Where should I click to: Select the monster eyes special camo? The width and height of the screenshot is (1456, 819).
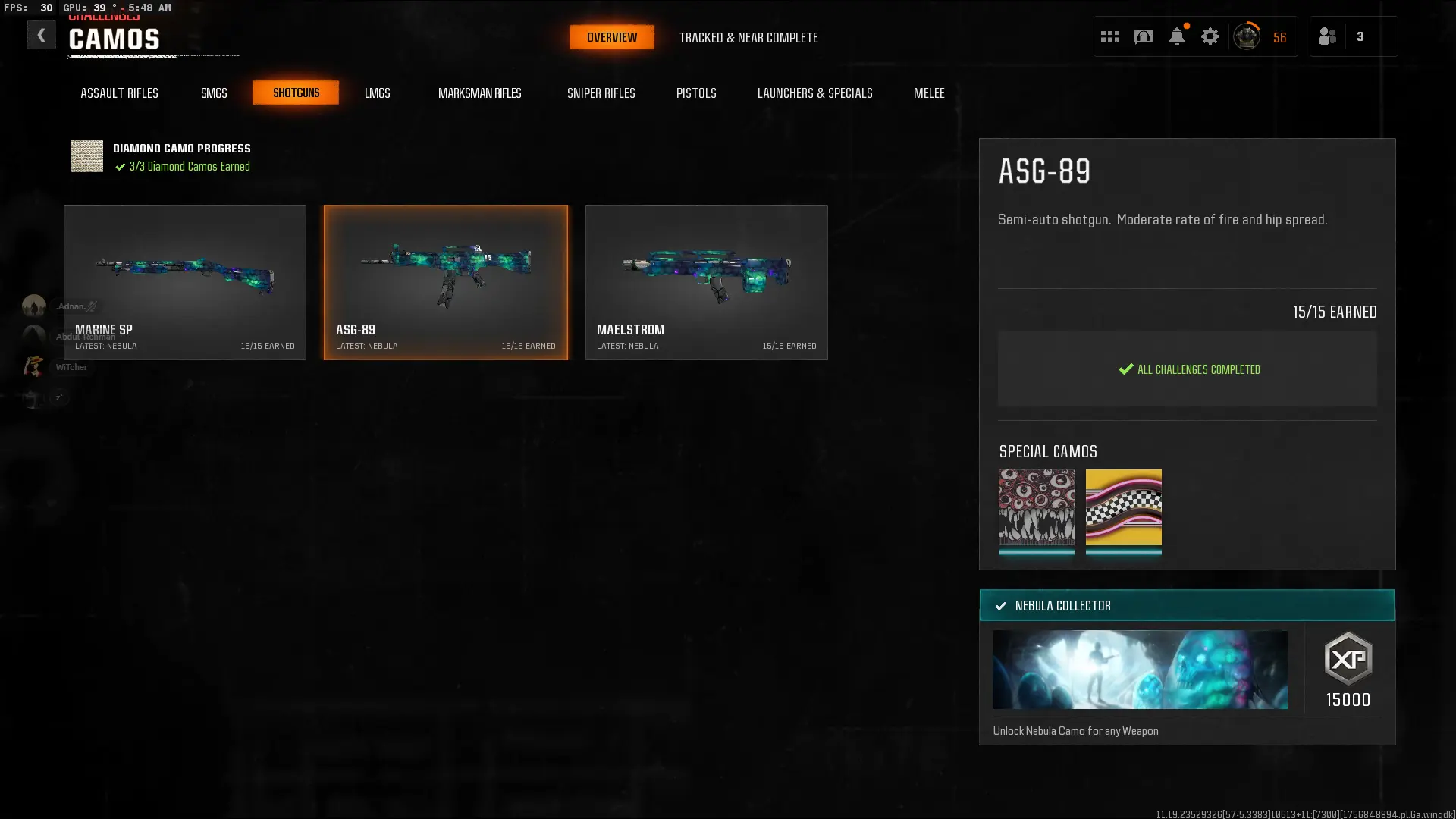(1036, 507)
